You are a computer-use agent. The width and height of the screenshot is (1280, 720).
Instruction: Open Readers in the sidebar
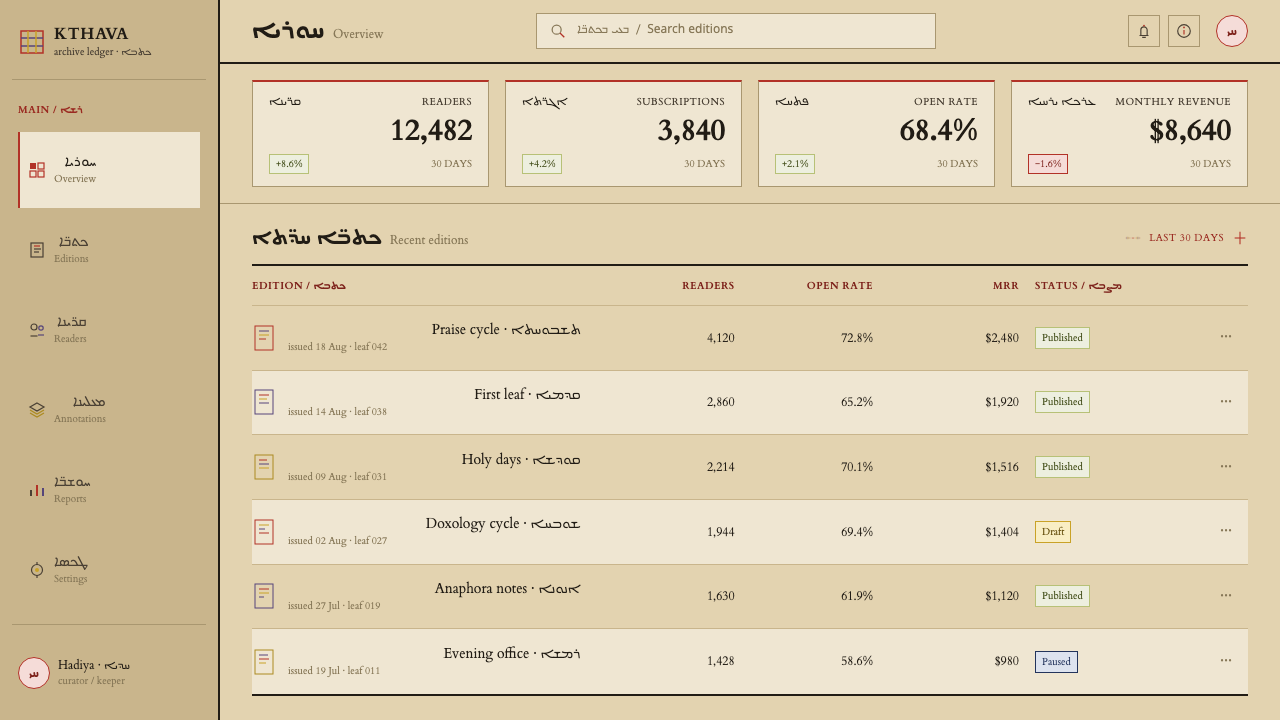109,330
